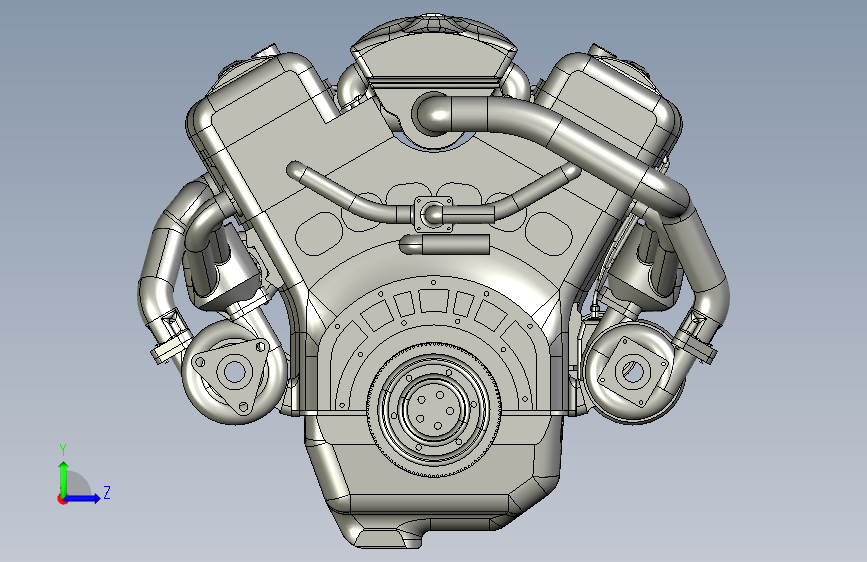Click the green Y axis of the triad

click(x=63, y=478)
